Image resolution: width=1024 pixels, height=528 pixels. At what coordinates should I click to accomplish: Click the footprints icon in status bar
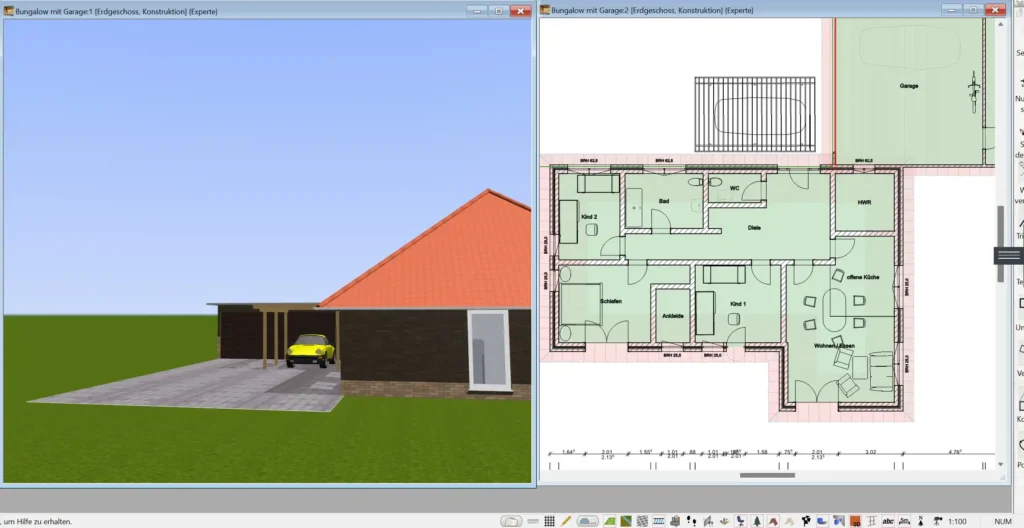coord(692,520)
